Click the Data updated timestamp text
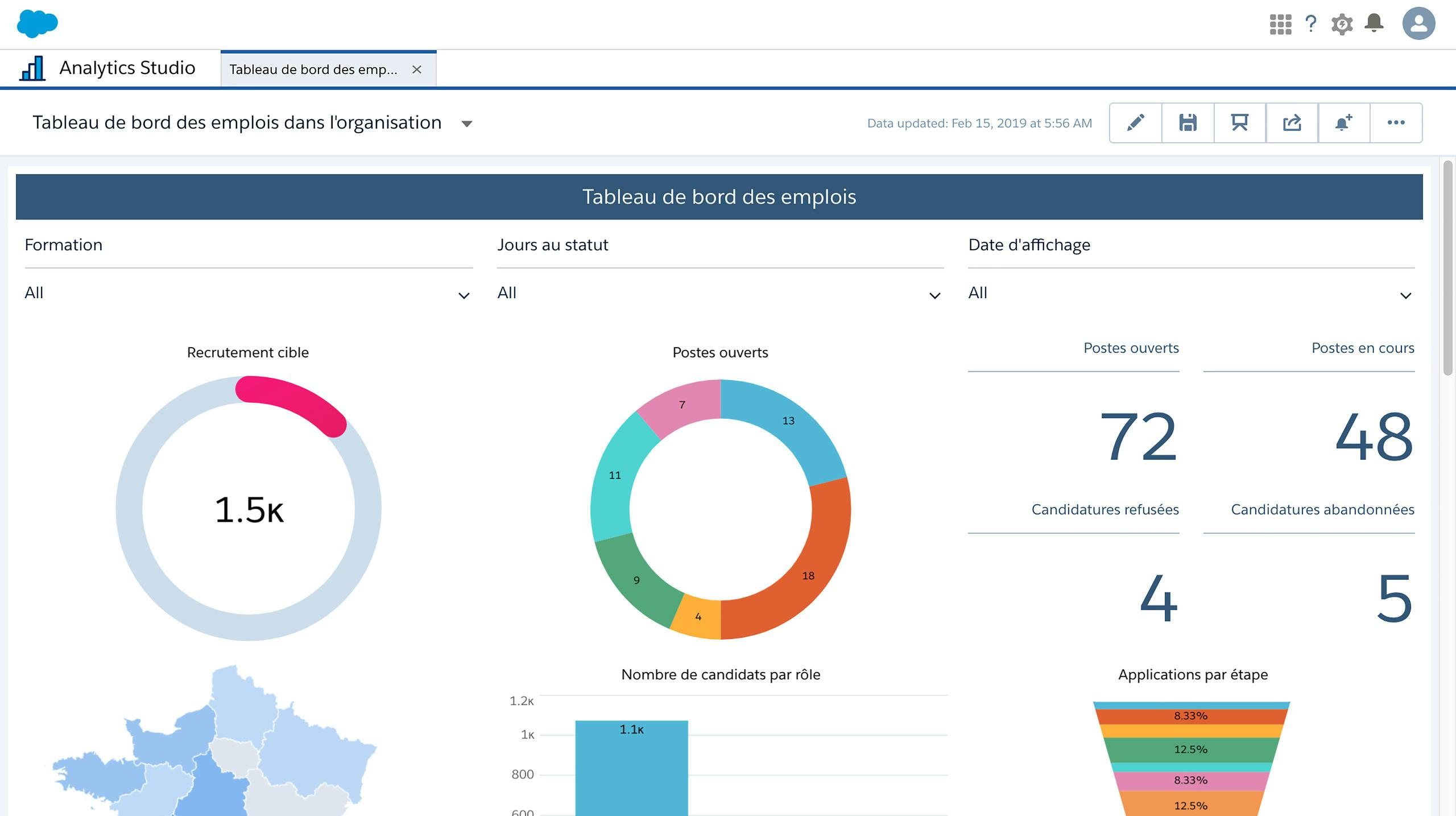The width and height of the screenshot is (1456, 816). (979, 123)
